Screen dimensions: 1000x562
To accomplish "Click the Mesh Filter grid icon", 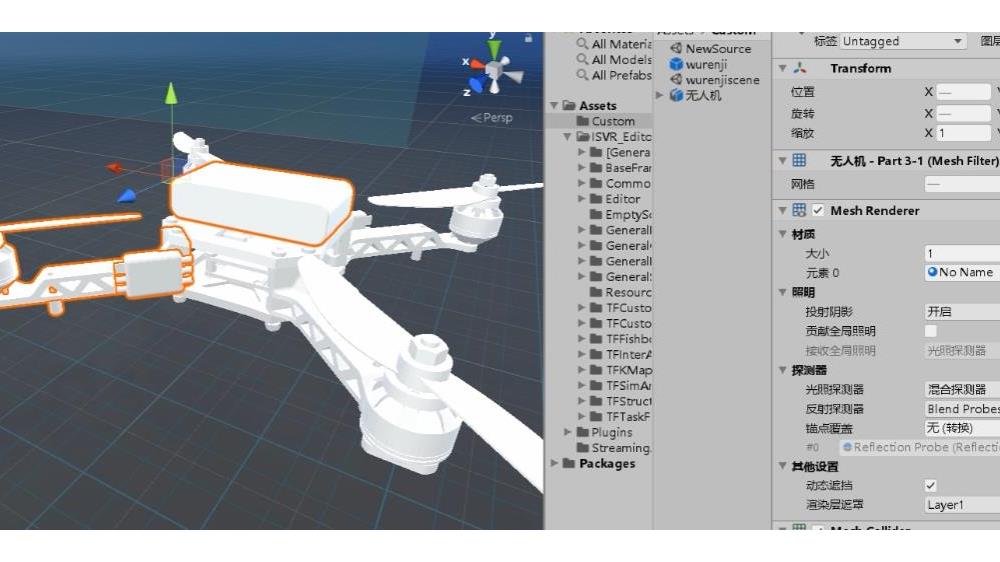I will [x=799, y=160].
